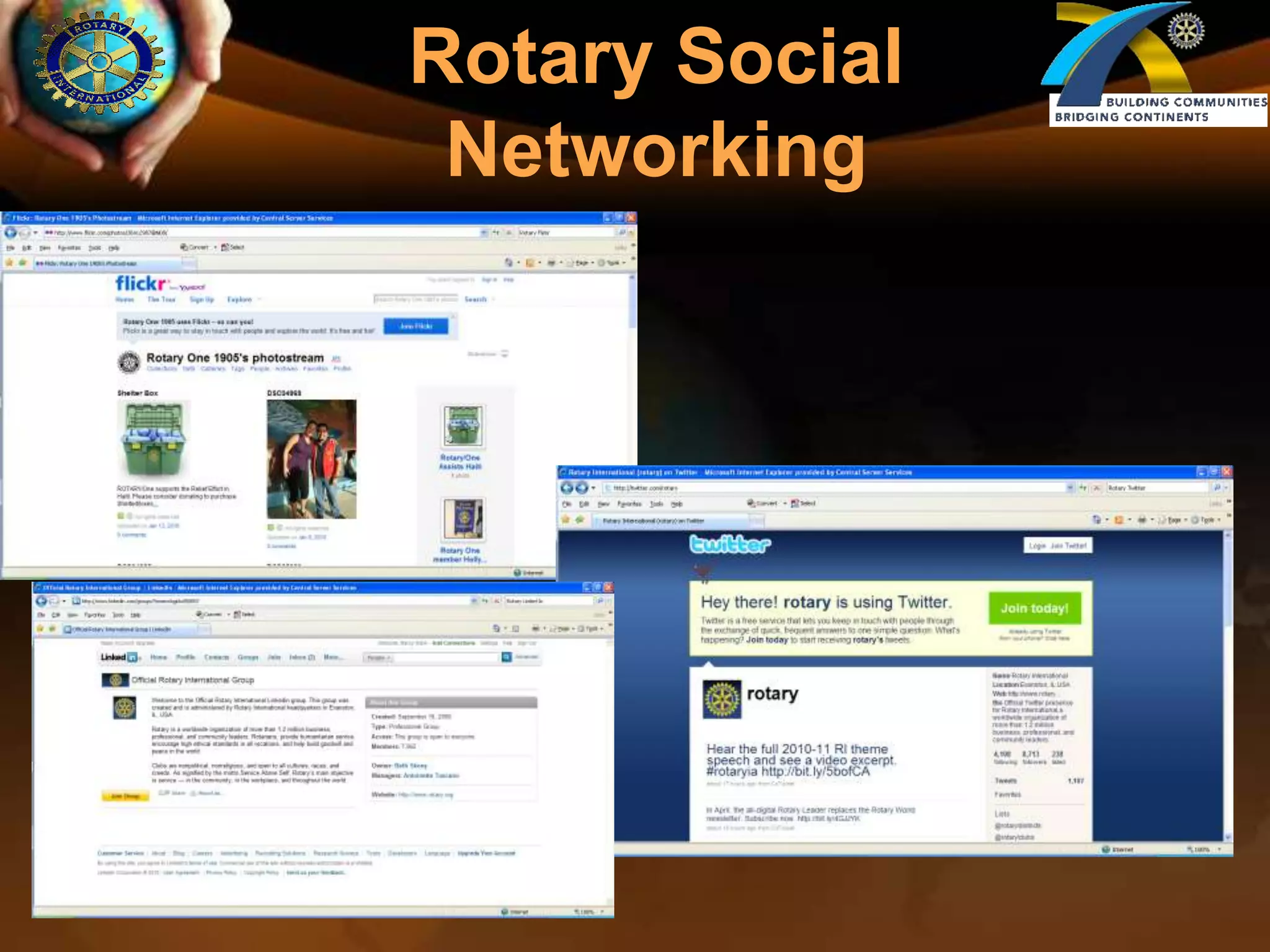Click the Rotary wheel avatar on the Twitter profile
1270x952 pixels.
(x=722, y=699)
